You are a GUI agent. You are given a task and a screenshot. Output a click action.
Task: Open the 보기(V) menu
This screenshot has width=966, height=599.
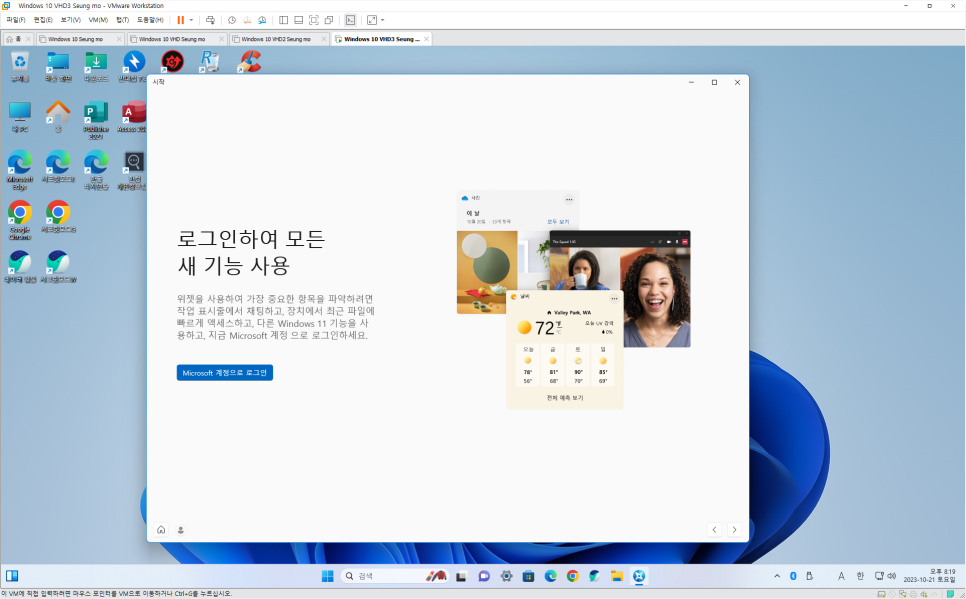click(x=71, y=20)
